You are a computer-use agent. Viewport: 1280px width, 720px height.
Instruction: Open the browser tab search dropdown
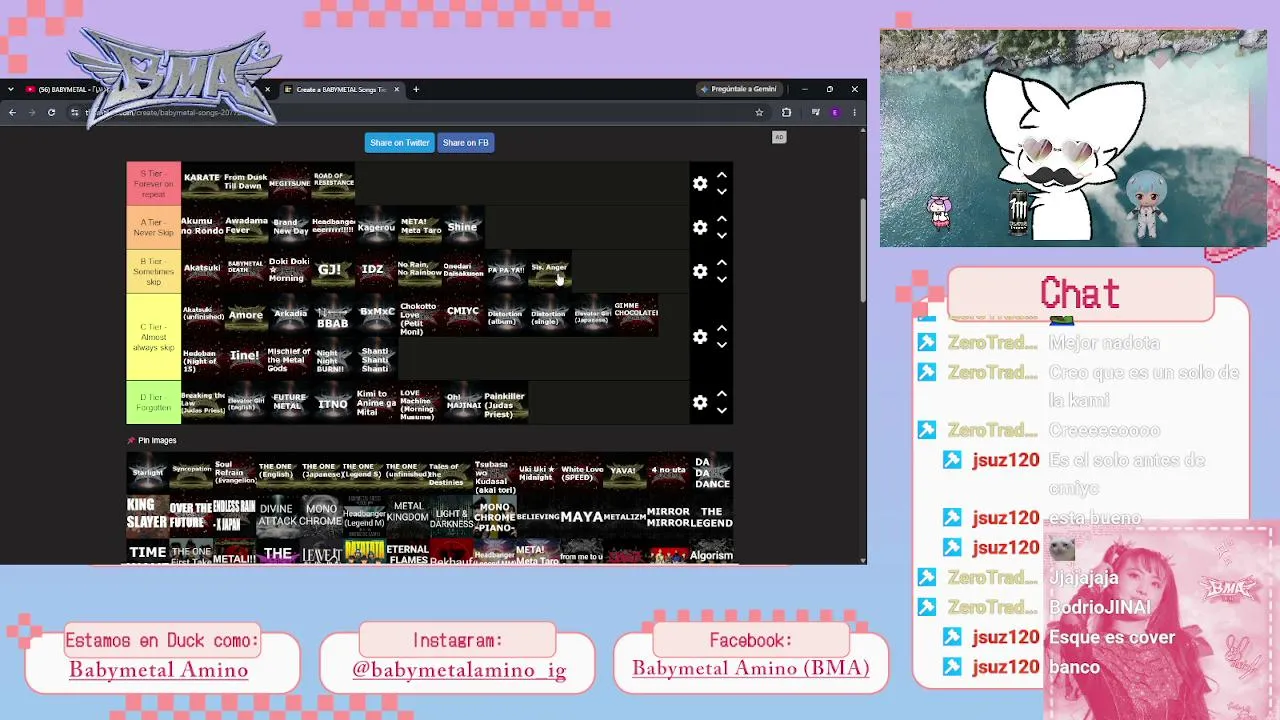point(10,89)
